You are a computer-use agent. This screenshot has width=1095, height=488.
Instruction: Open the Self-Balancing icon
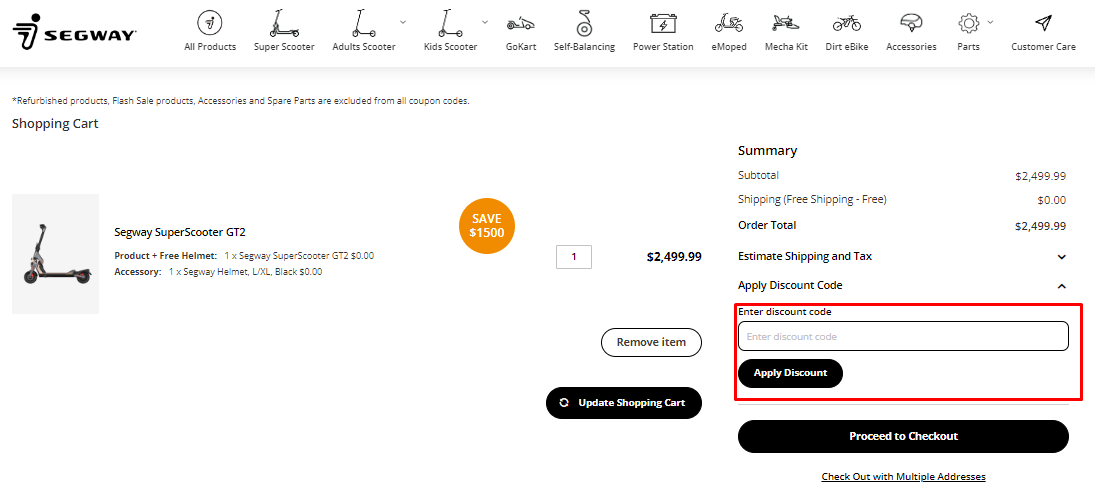[x=584, y=23]
